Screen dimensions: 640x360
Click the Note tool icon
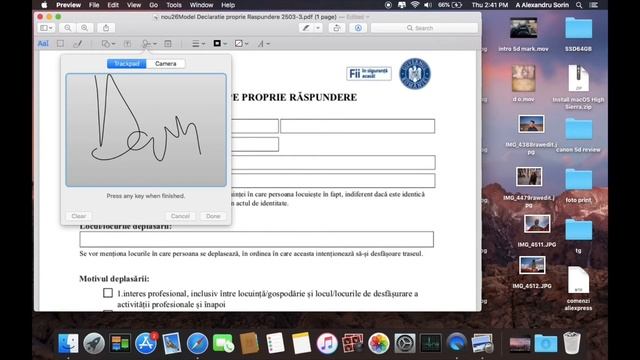(168, 43)
